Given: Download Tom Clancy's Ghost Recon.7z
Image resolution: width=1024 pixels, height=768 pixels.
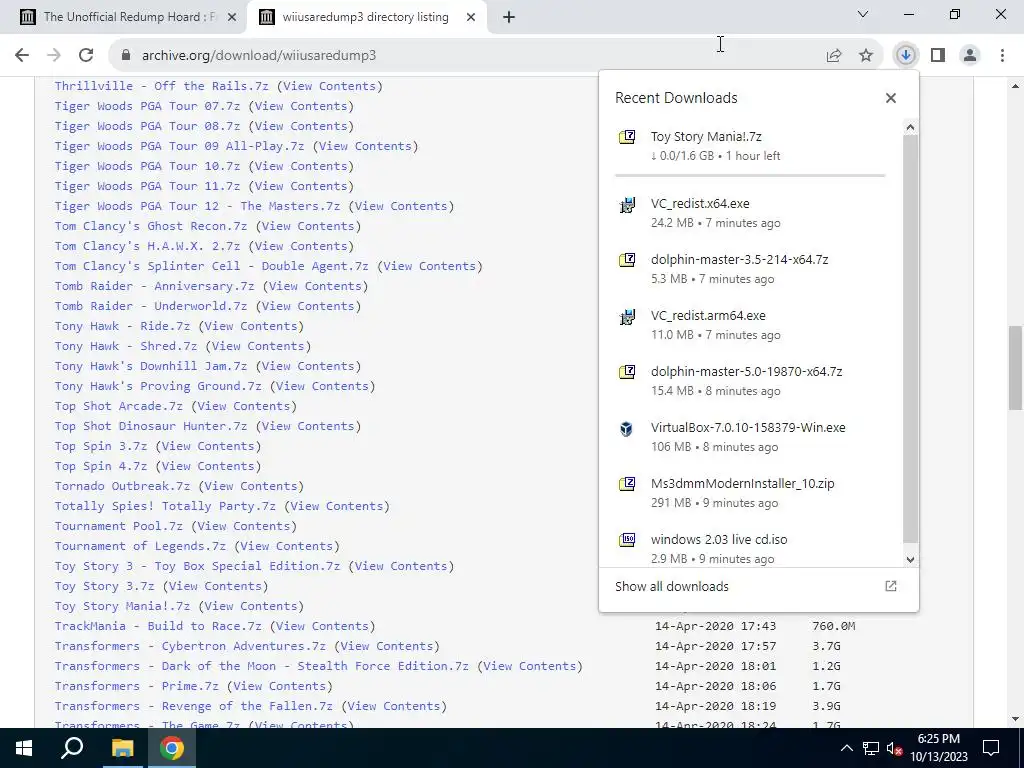Looking at the screenshot, I should point(151,227).
